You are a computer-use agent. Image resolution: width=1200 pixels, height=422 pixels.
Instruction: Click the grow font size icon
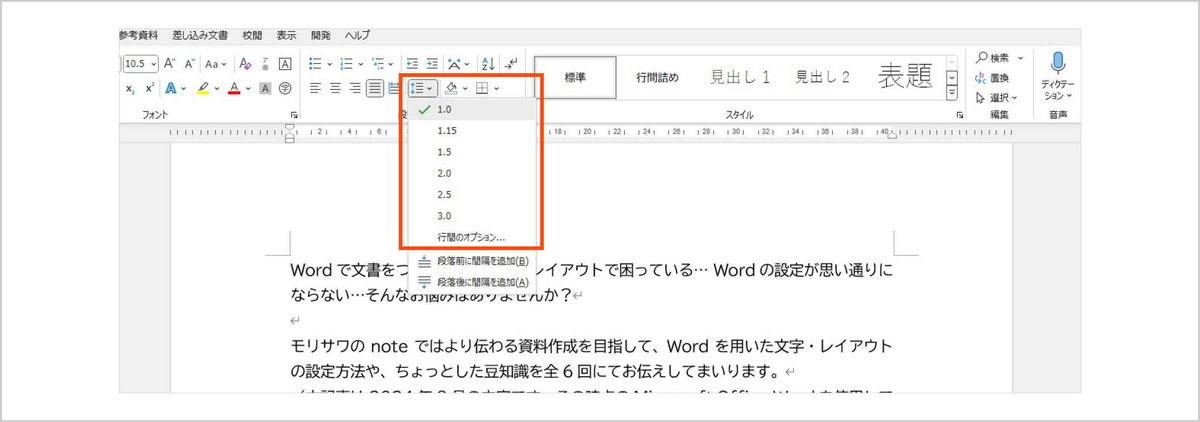[x=171, y=63]
